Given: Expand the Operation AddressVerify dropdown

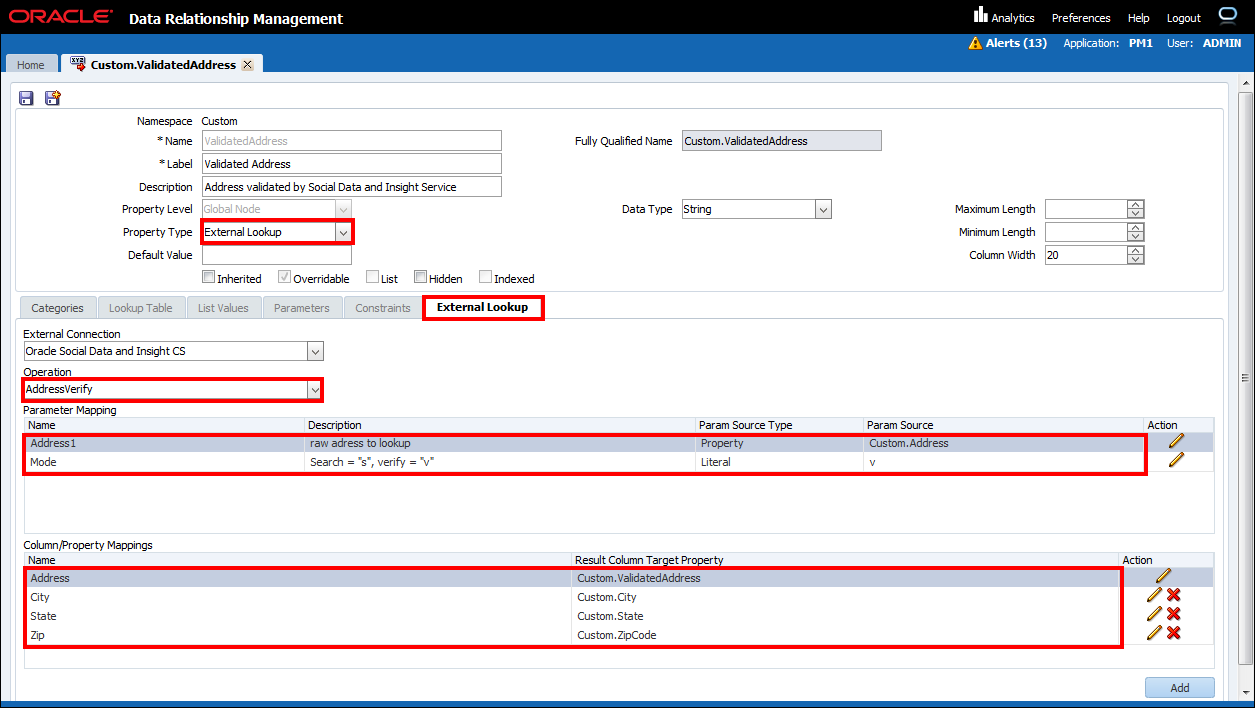Looking at the screenshot, I should coord(315,389).
